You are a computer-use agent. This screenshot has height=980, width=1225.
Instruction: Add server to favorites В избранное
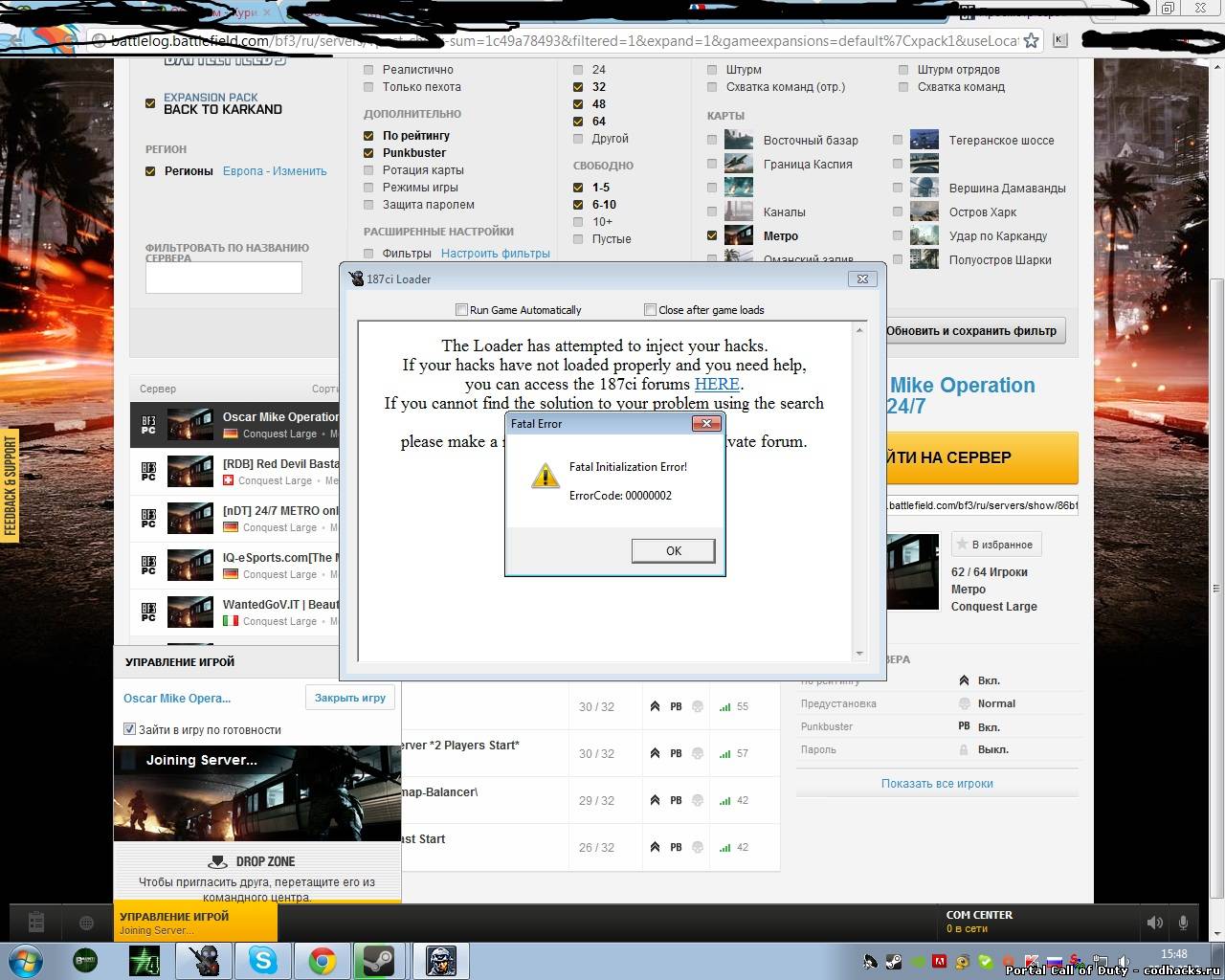click(x=994, y=545)
